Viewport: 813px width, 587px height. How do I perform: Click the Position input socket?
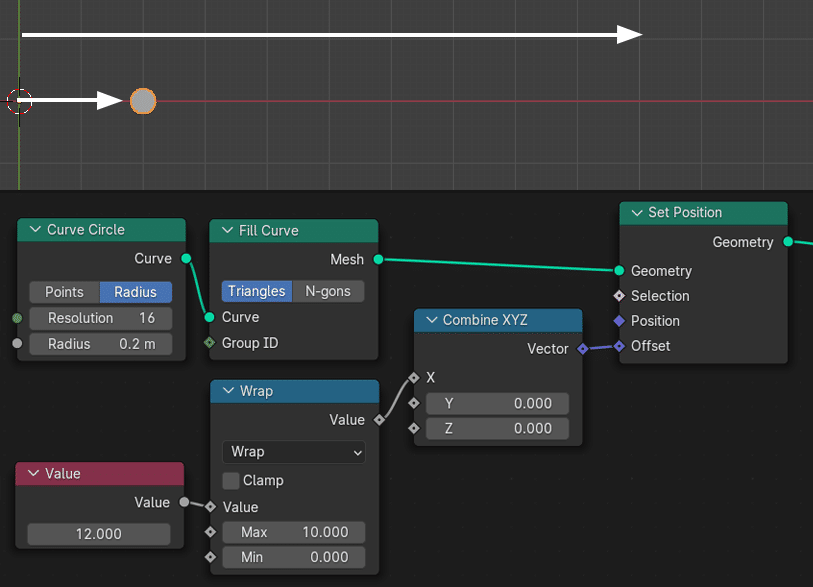tap(619, 321)
